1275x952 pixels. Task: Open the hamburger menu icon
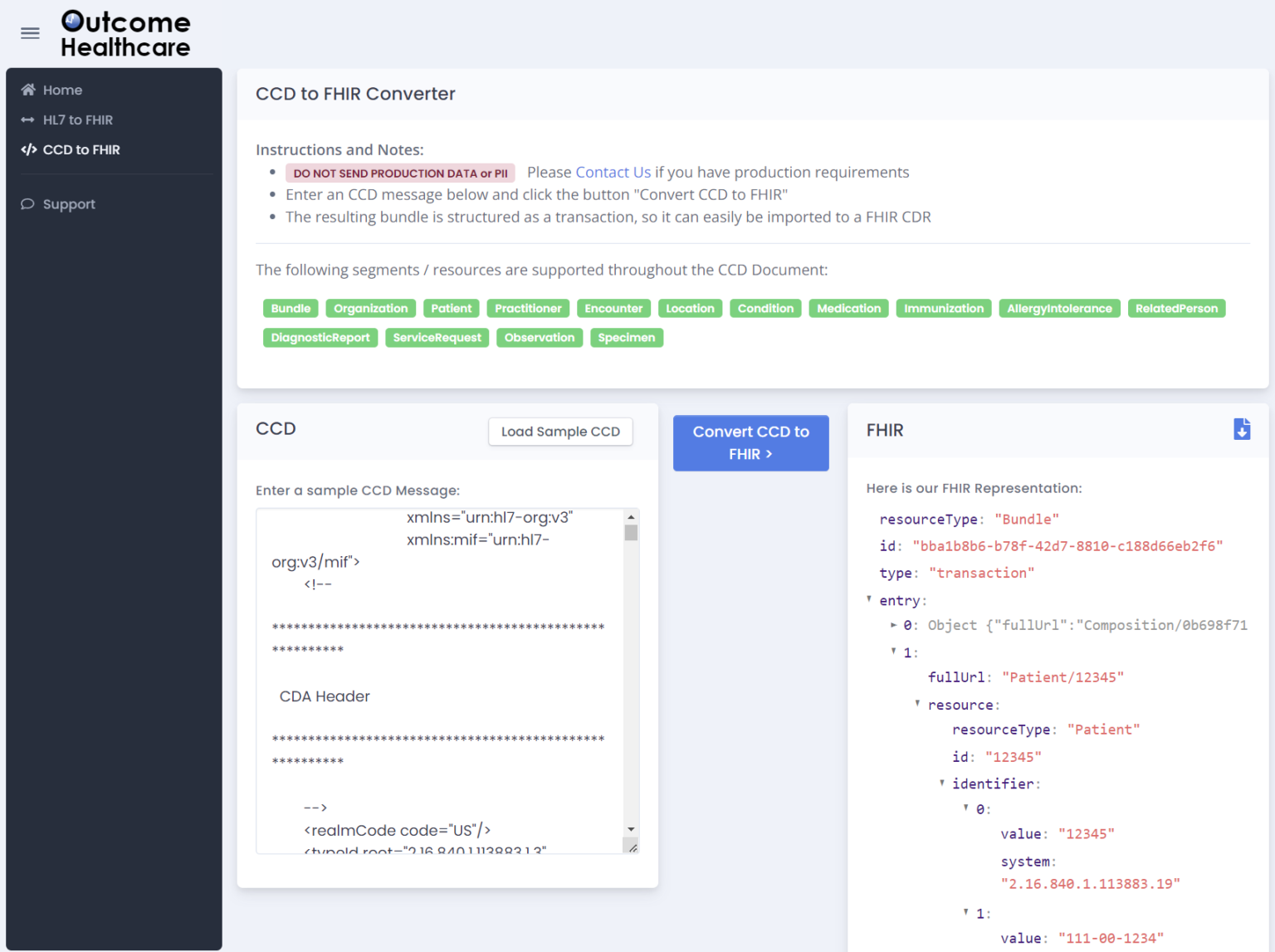(30, 33)
